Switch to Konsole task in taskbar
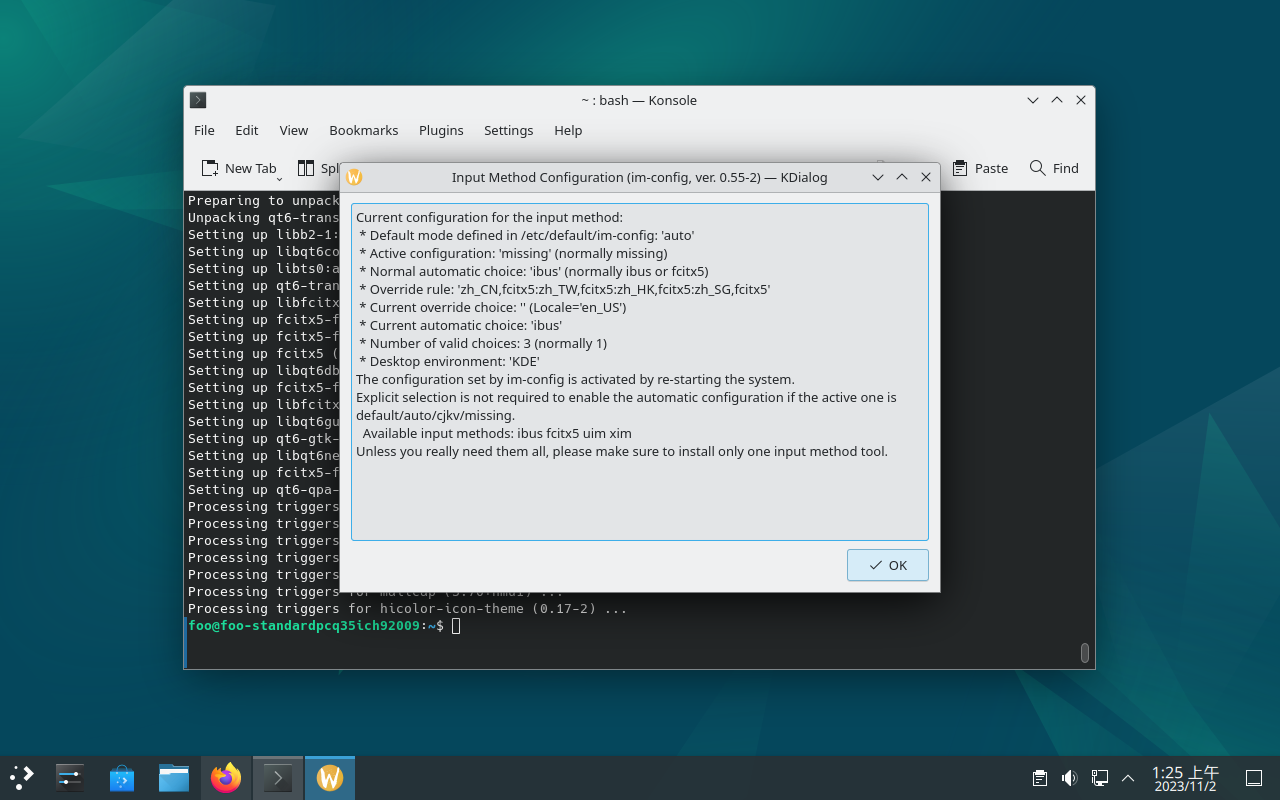Image resolution: width=1280 pixels, height=800 pixels. (277, 777)
